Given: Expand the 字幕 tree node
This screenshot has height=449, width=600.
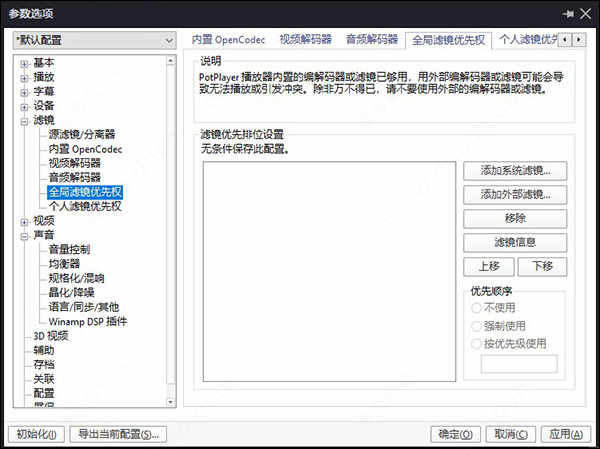Looking at the screenshot, I should [x=24, y=92].
